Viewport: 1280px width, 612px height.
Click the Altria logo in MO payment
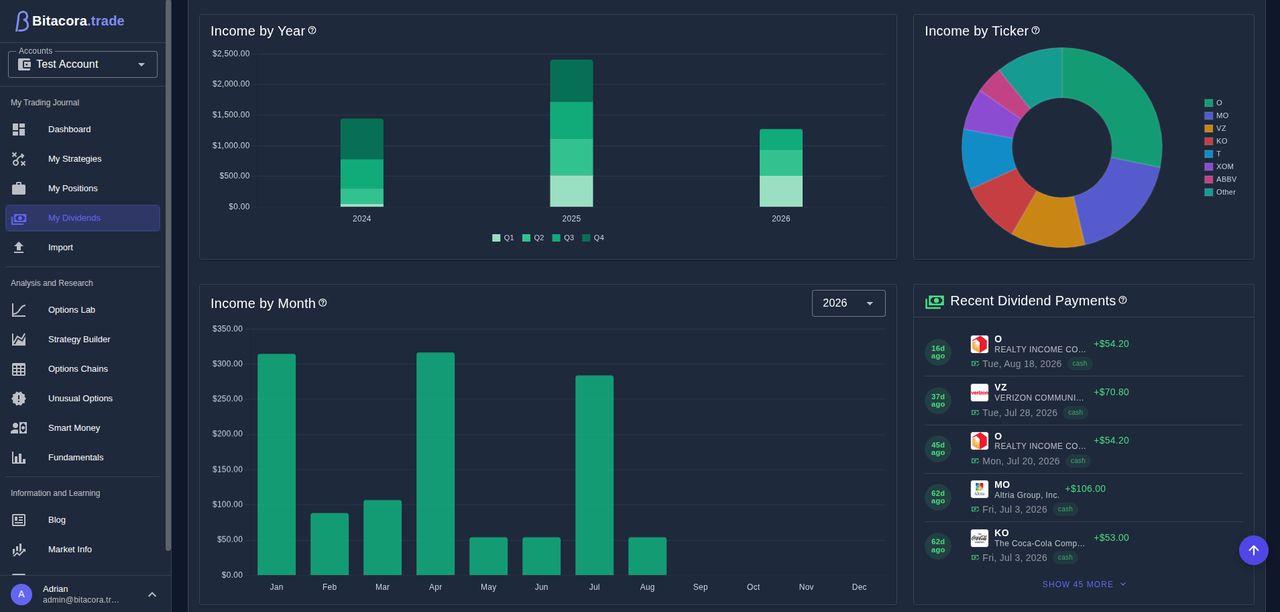pyautogui.click(x=980, y=490)
